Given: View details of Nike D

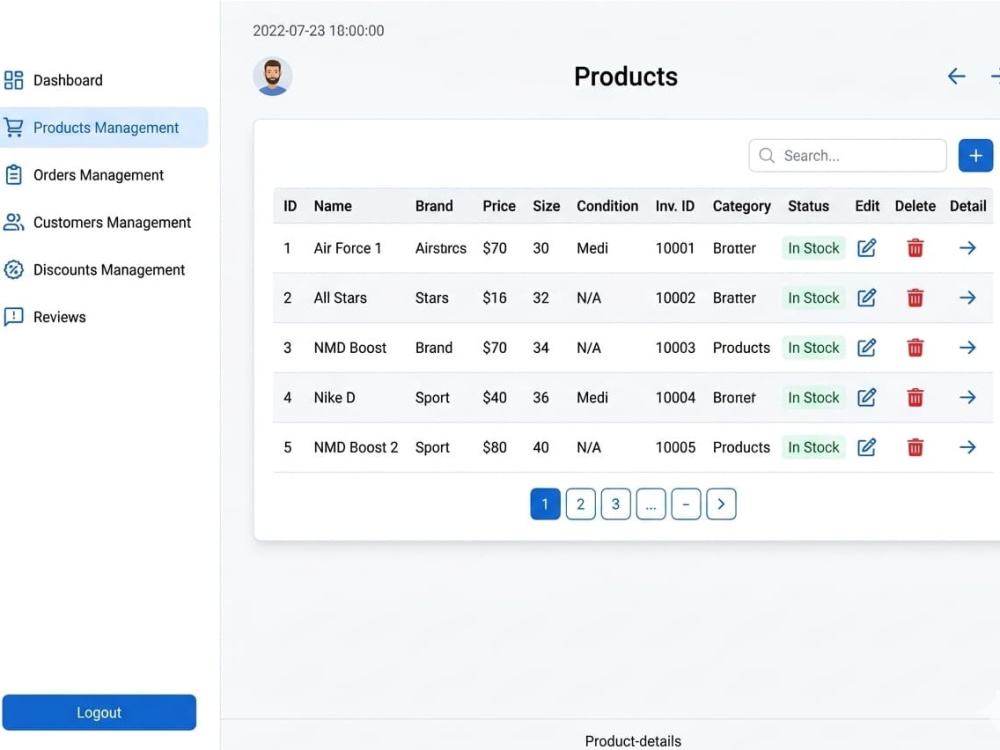Looking at the screenshot, I should point(967,397).
